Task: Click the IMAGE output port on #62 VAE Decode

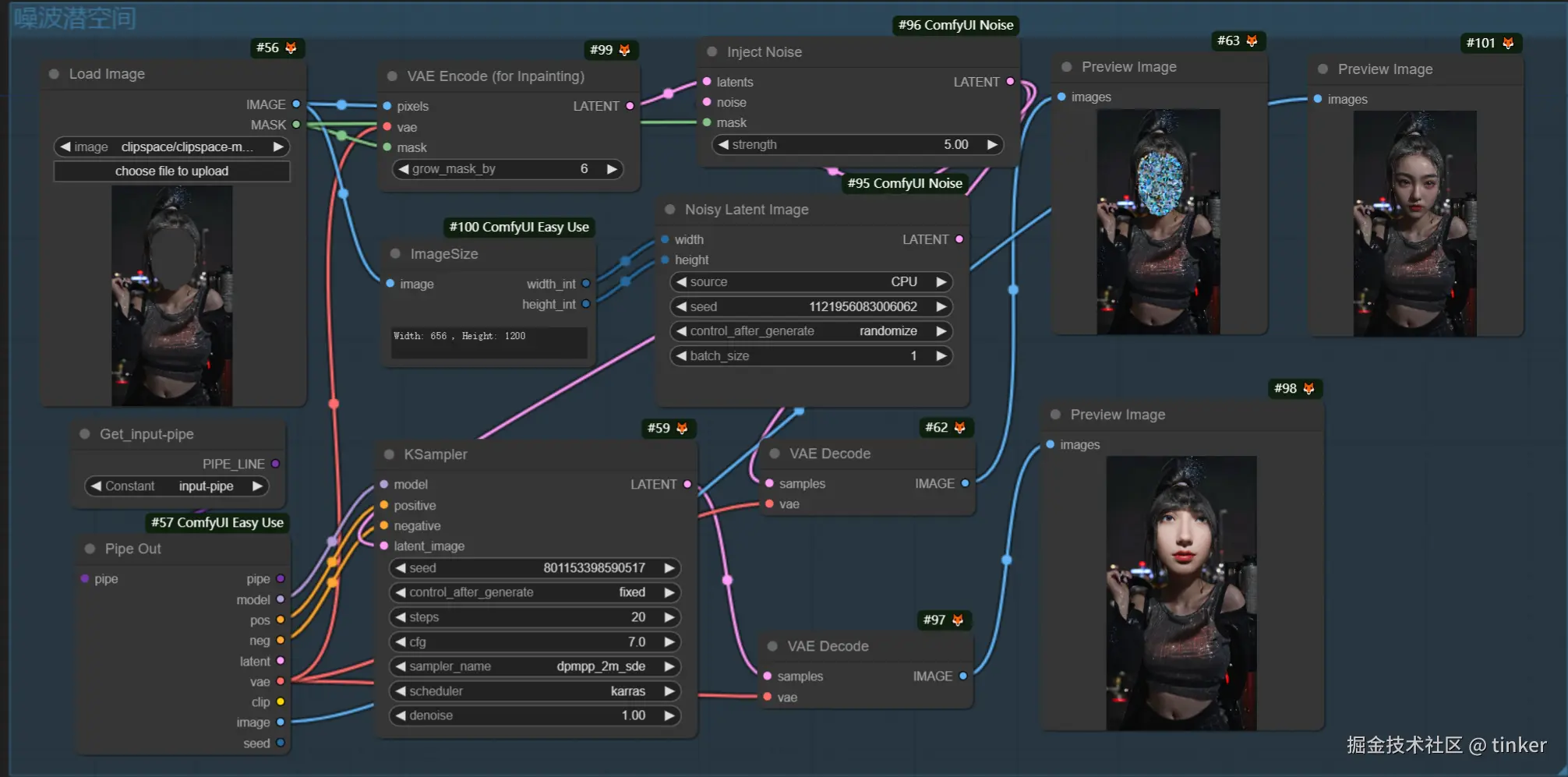Action: point(965,484)
